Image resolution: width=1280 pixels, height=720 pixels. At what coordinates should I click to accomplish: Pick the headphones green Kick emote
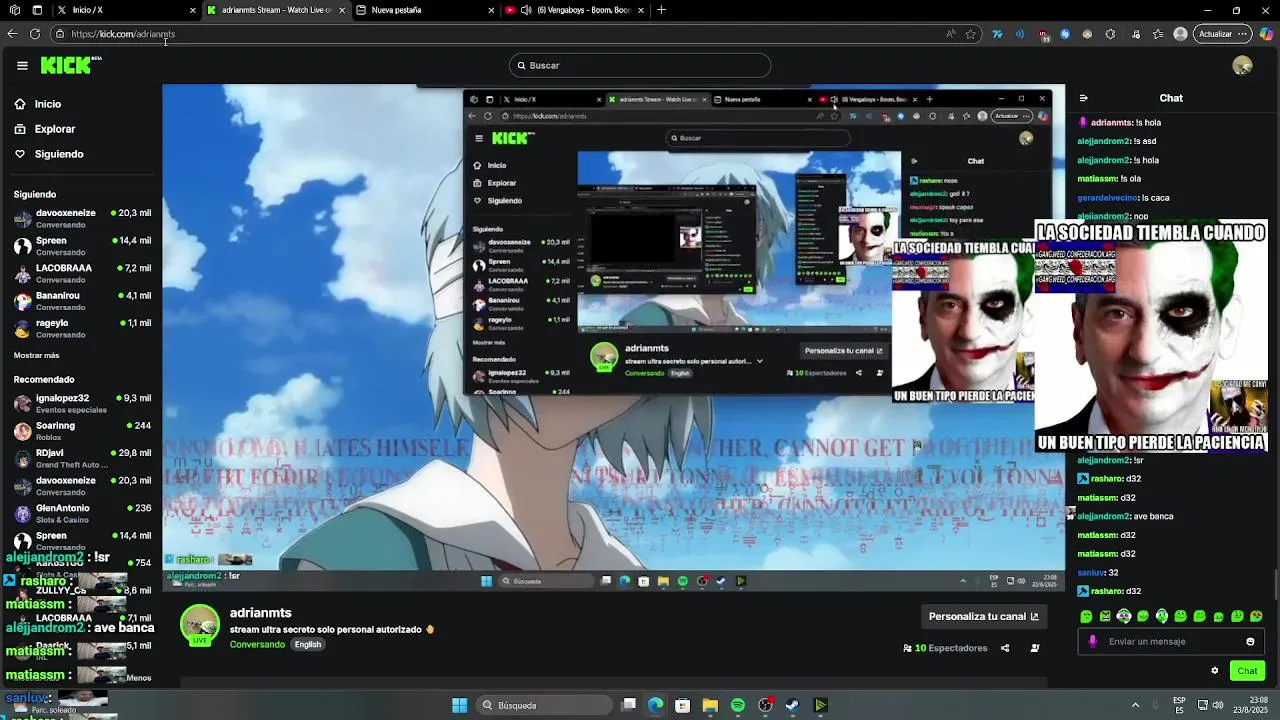coord(1162,616)
